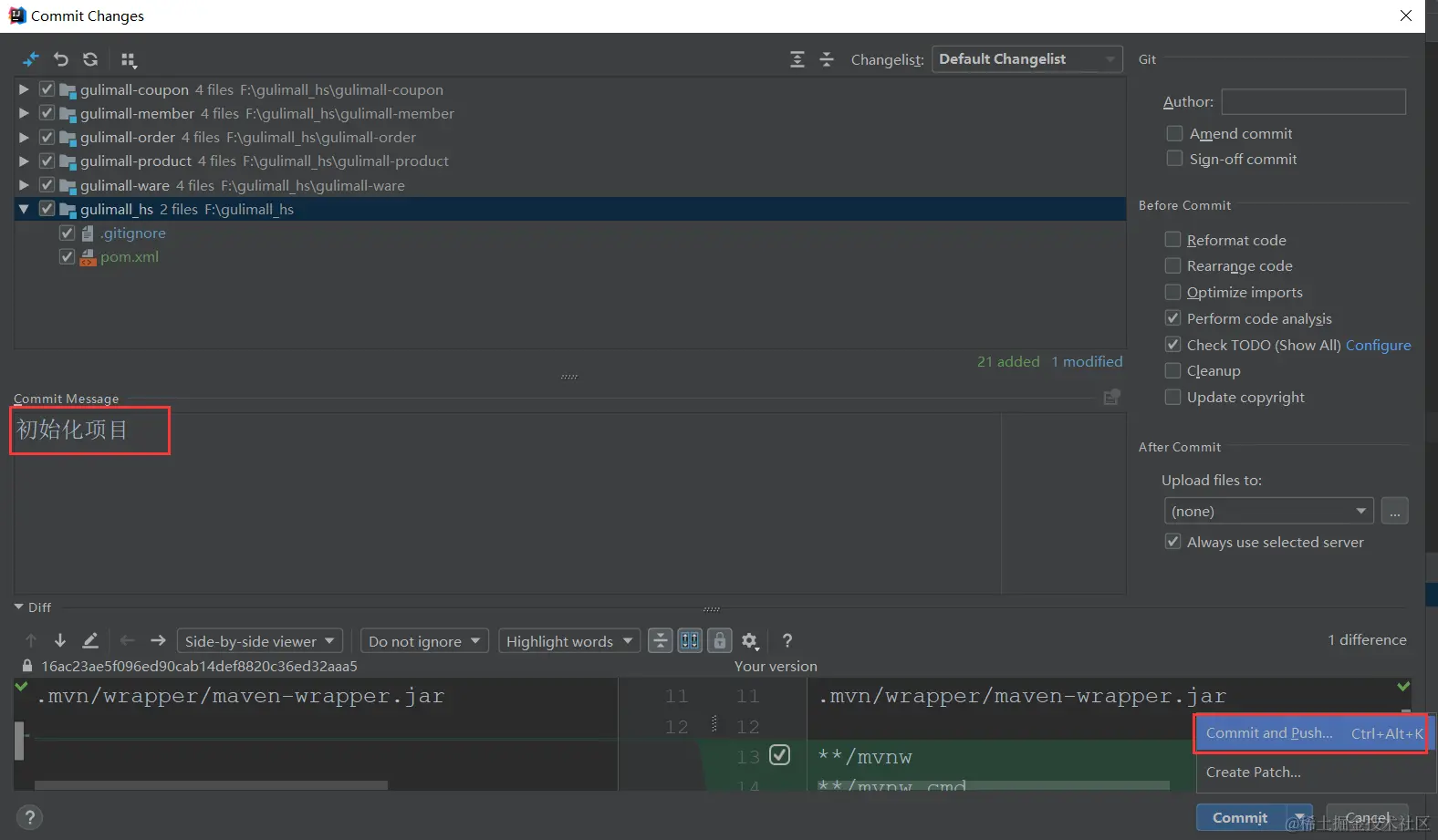Click the IntelliJ icon in title bar

point(16,16)
